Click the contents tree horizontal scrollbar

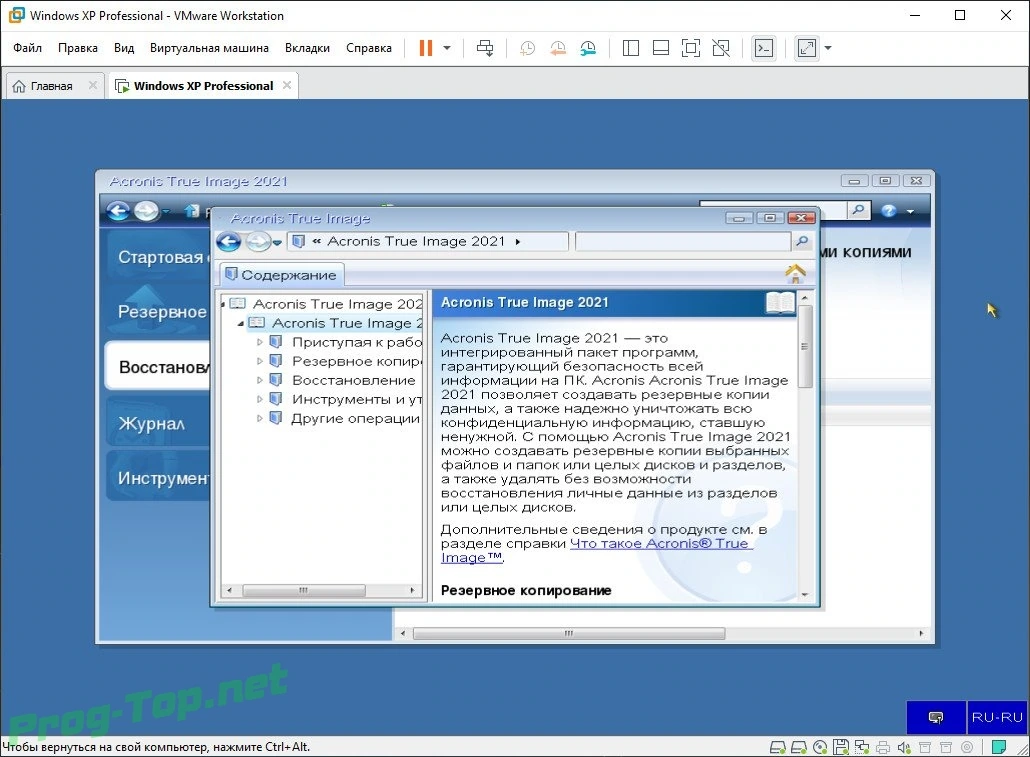pos(303,590)
